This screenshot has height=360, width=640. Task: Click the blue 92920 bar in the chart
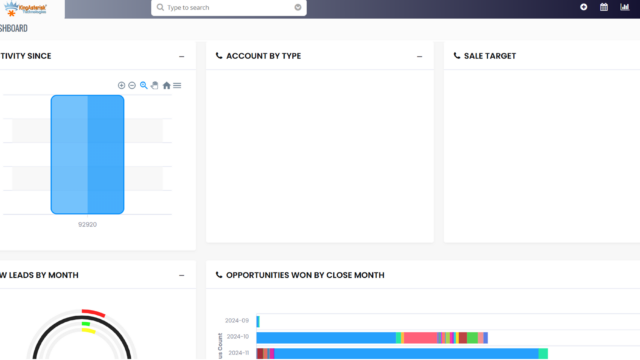coord(87,154)
